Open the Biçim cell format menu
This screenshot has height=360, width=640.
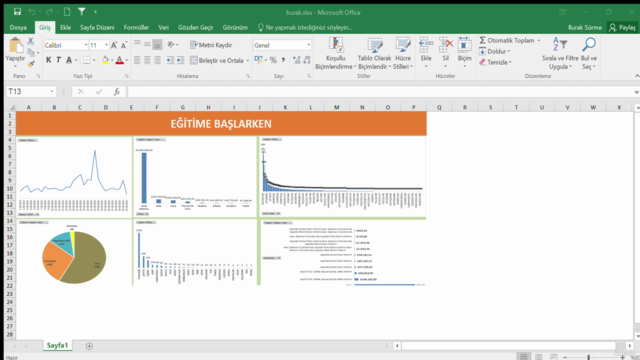(464, 53)
